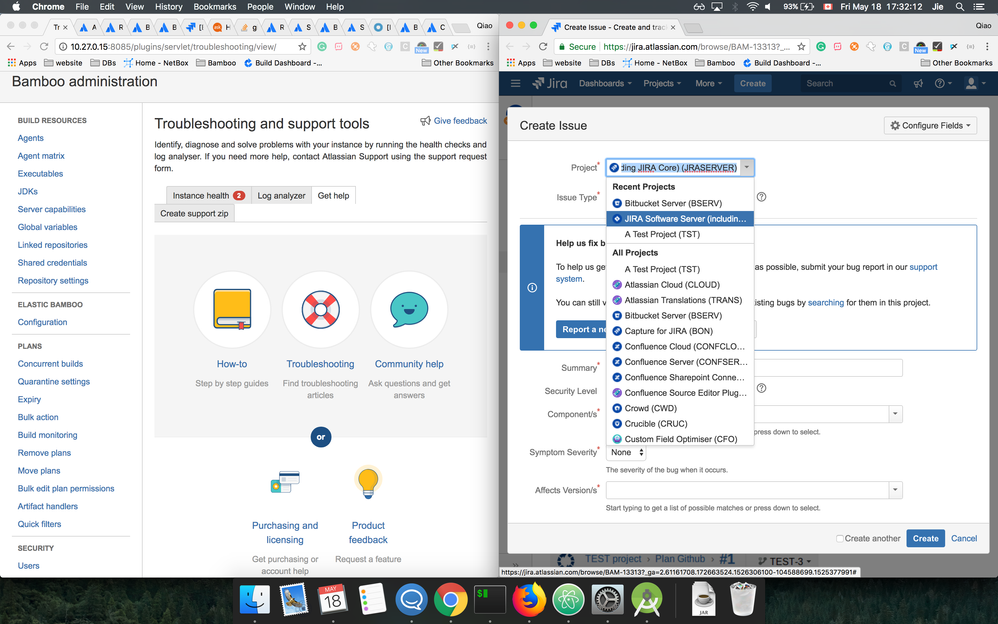Image resolution: width=998 pixels, height=624 pixels.
Task: Click the Product feedback light bulb icon
Action: point(368,482)
